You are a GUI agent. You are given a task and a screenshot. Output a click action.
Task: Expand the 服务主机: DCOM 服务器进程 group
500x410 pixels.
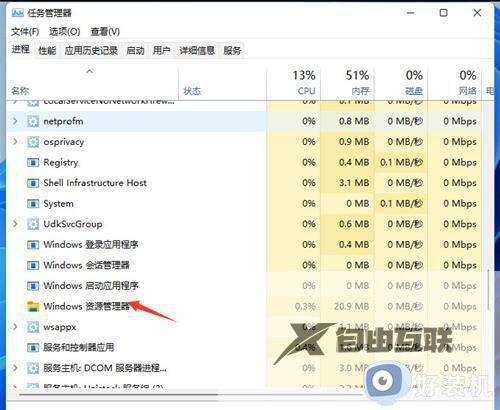pyautogui.click(x=15, y=368)
